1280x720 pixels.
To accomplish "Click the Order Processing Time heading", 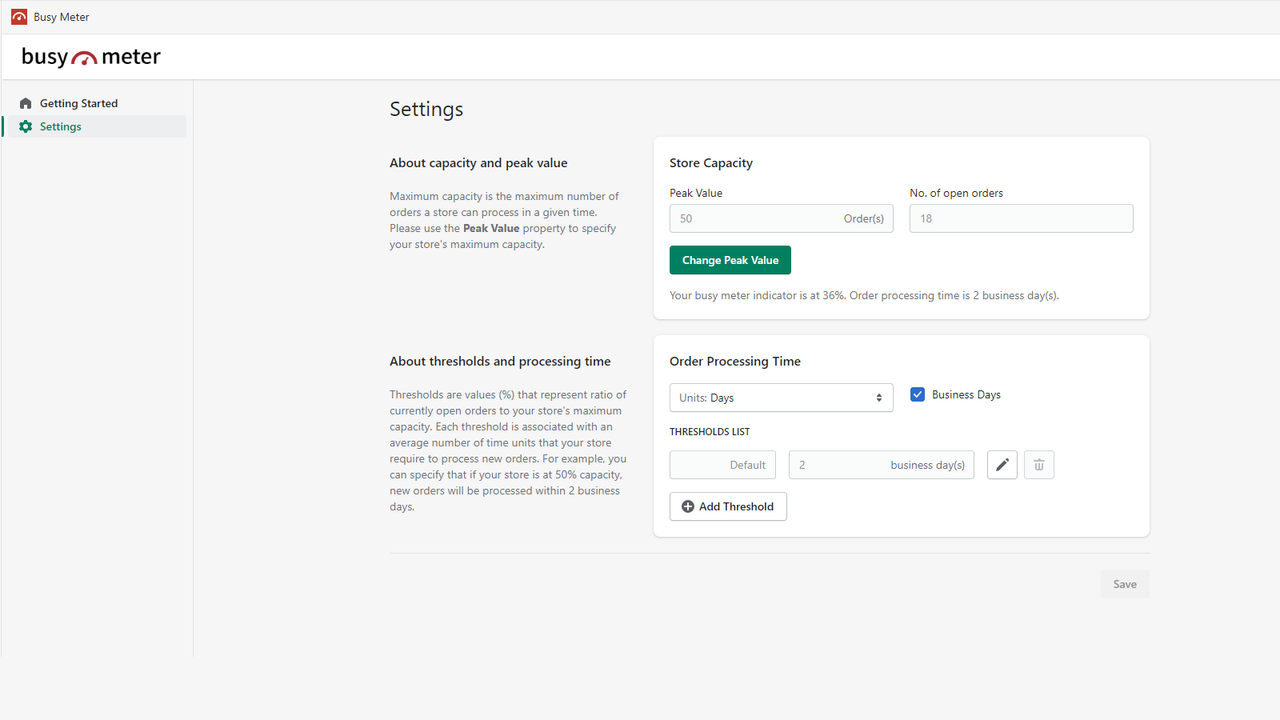I will 735,362.
